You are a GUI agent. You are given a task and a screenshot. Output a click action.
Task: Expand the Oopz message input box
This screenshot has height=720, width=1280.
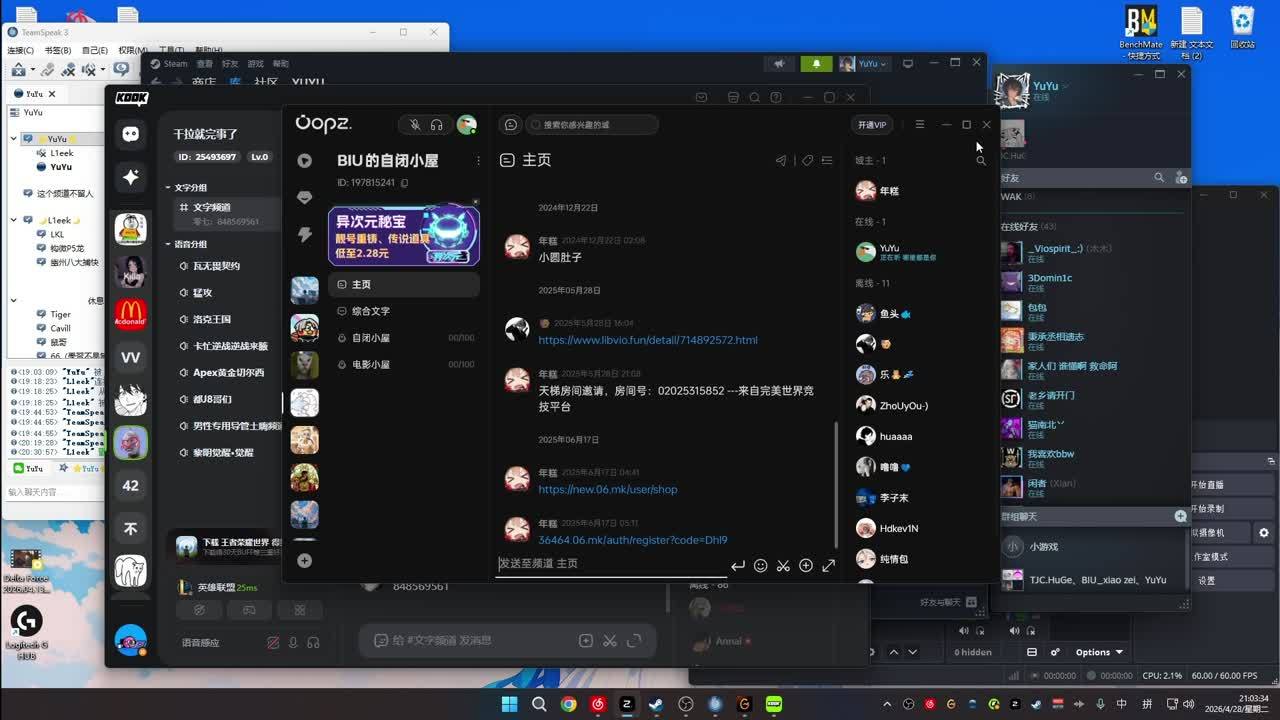(x=829, y=566)
